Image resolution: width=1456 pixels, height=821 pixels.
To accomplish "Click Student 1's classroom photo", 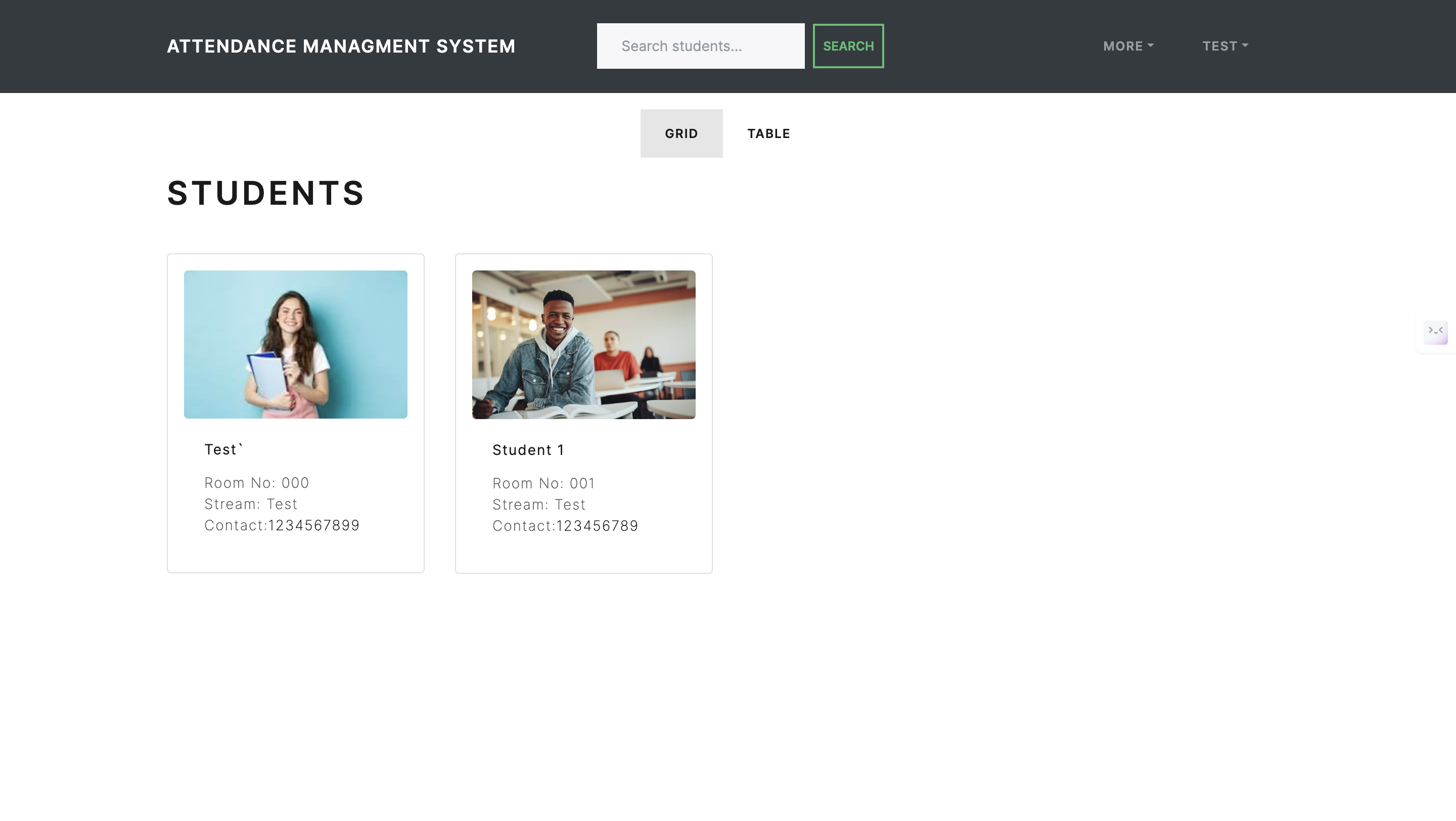I will coord(584,345).
